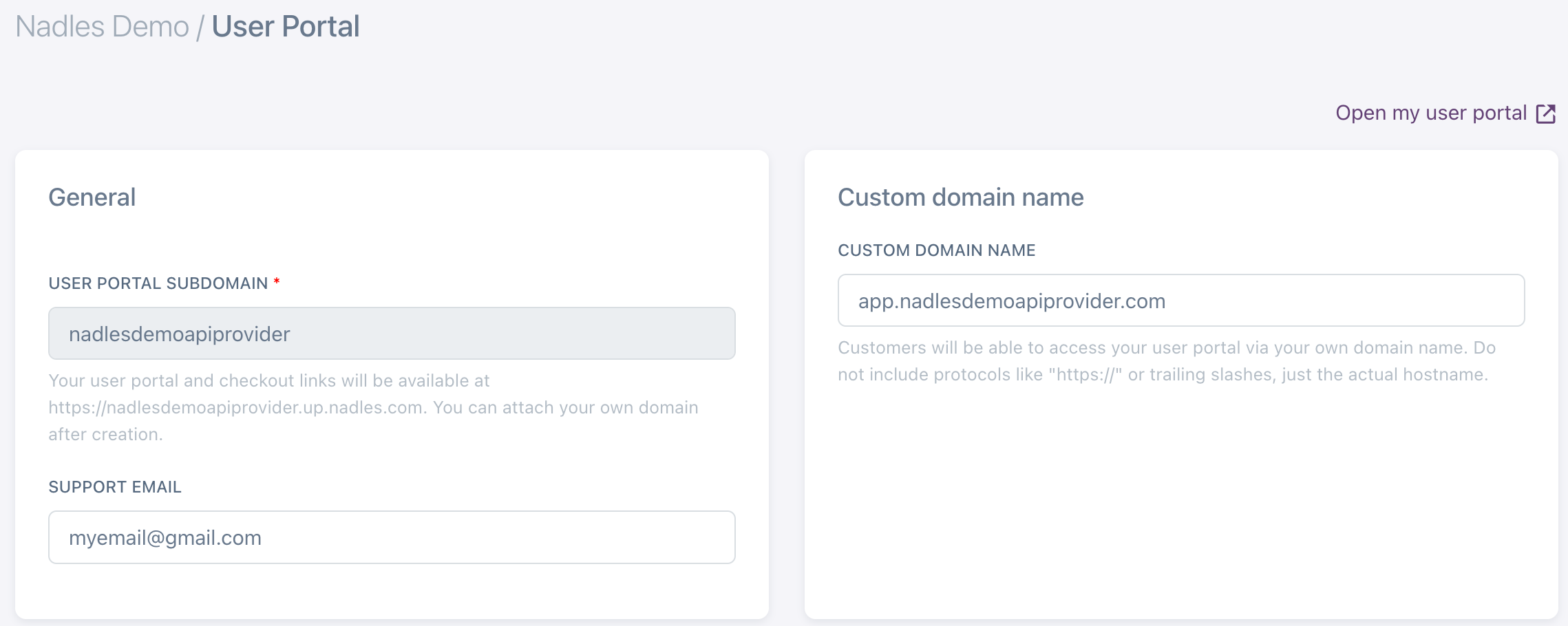Click the external-link icon beside Open my user portal
Image resolution: width=1568 pixels, height=626 pixels.
[1546, 114]
